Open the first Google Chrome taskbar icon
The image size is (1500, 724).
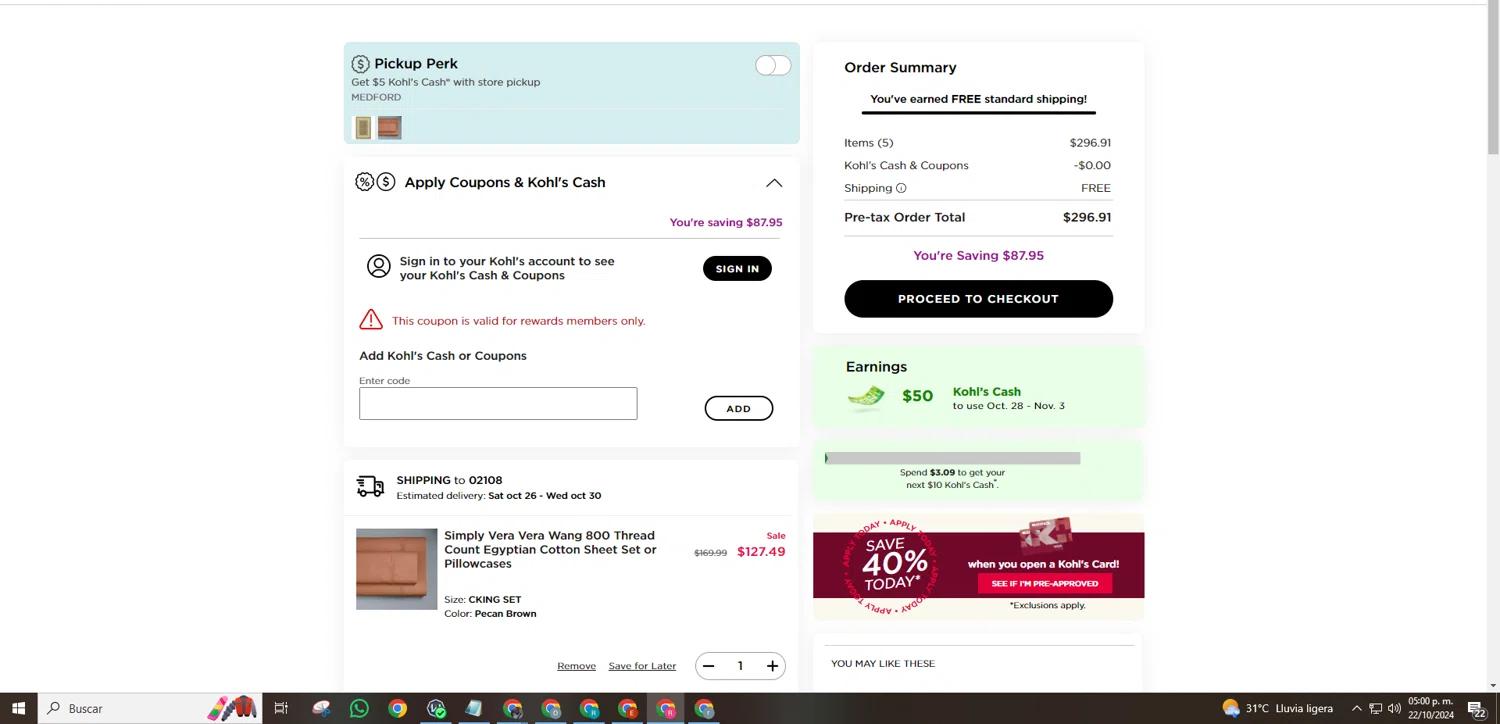click(x=397, y=708)
